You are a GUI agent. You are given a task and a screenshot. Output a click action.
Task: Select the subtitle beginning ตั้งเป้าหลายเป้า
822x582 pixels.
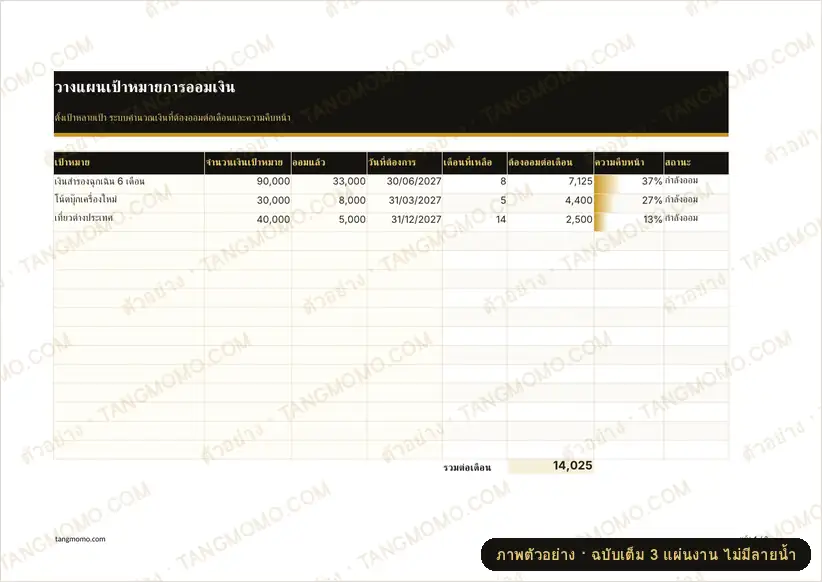tap(172, 117)
